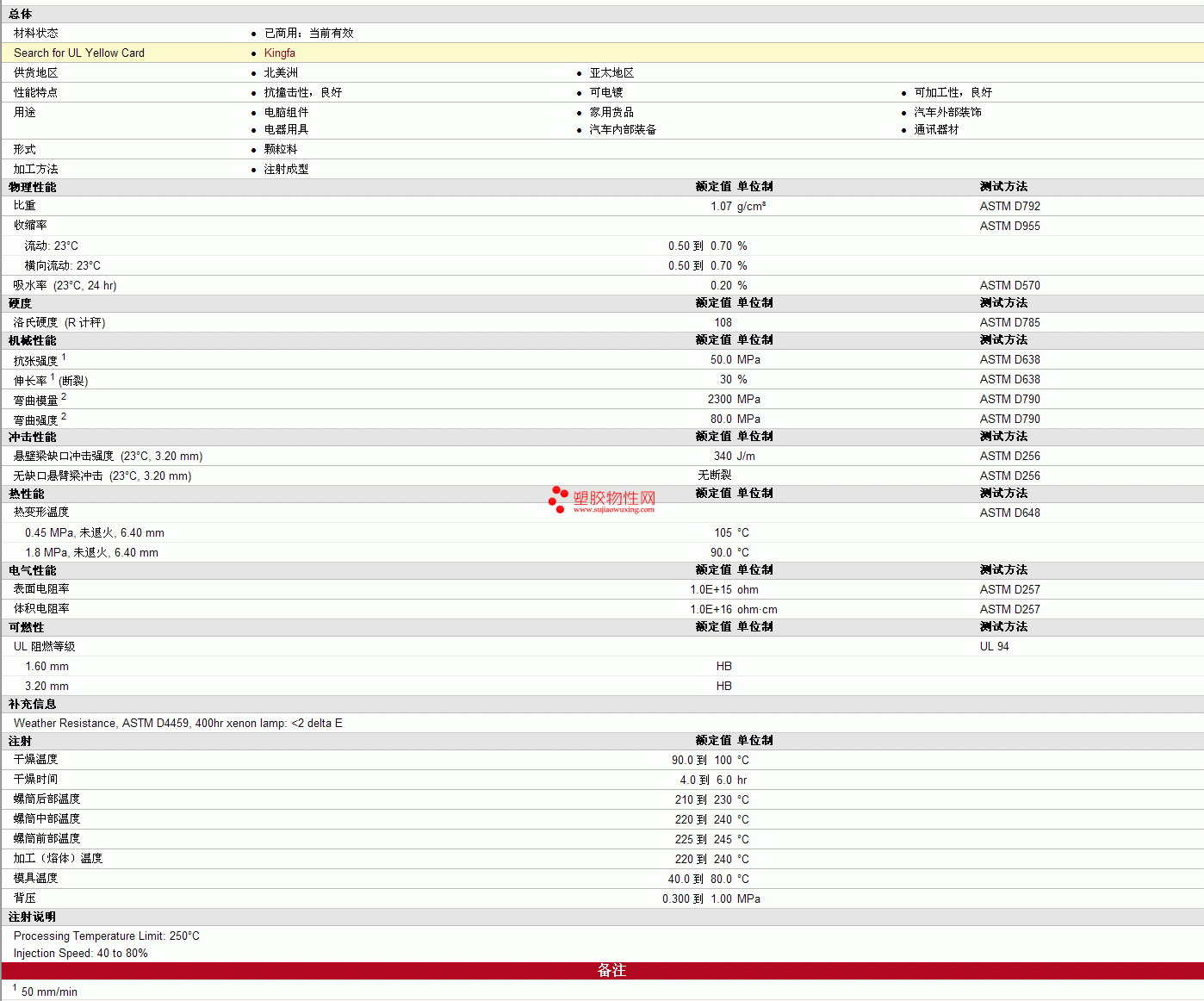
Task: Click 'Search for UL Yellow Card' label
Action: pyautogui.click(x=79, y=53)
